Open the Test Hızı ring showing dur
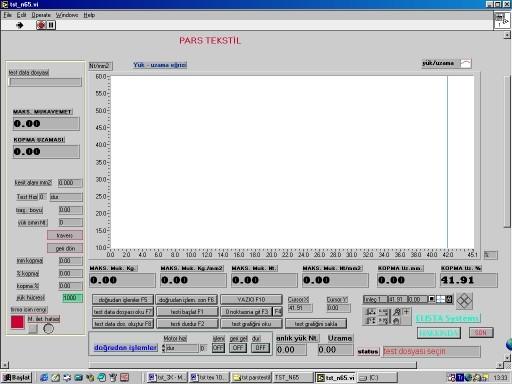The height and width of the screenshot is (384, 512). (66, 197)
